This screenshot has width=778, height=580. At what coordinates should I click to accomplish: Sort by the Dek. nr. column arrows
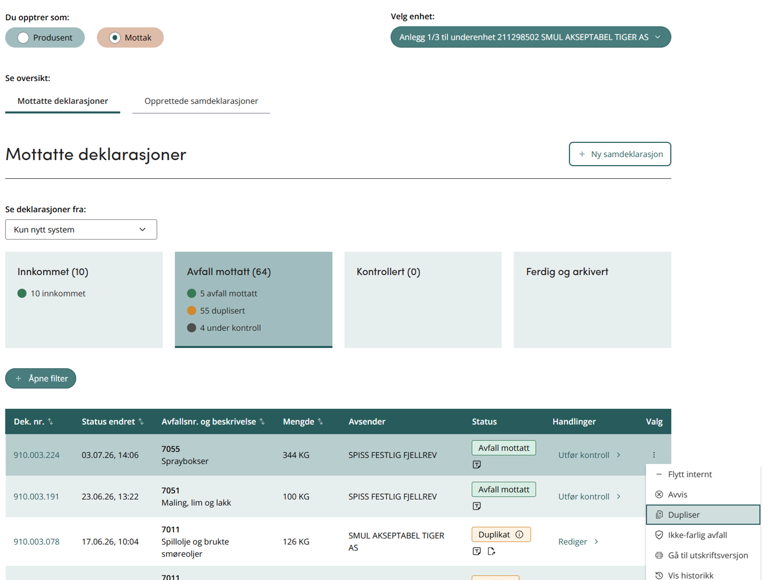[x=50, y=421]
